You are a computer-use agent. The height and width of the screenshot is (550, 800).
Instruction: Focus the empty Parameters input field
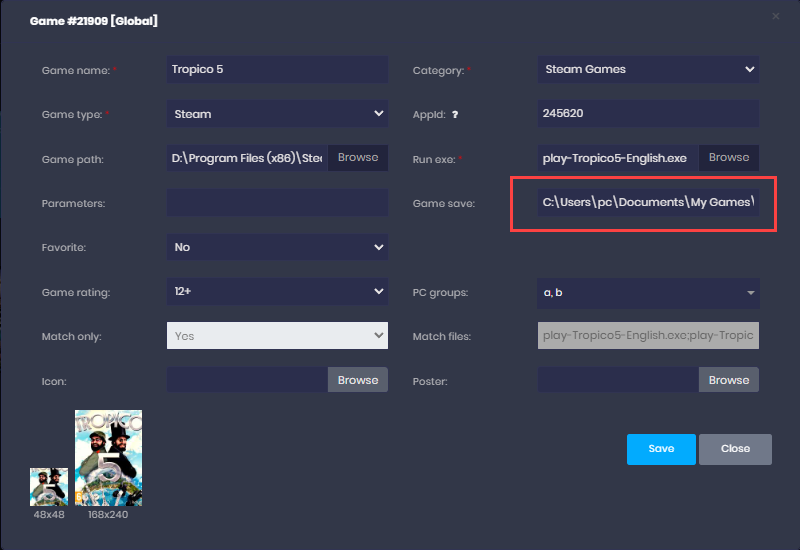pos(277,203)
